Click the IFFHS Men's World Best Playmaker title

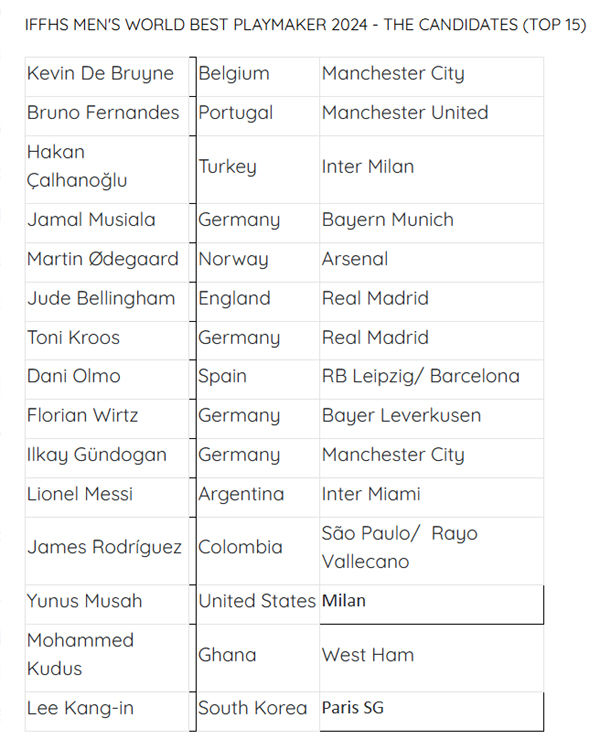305,25
